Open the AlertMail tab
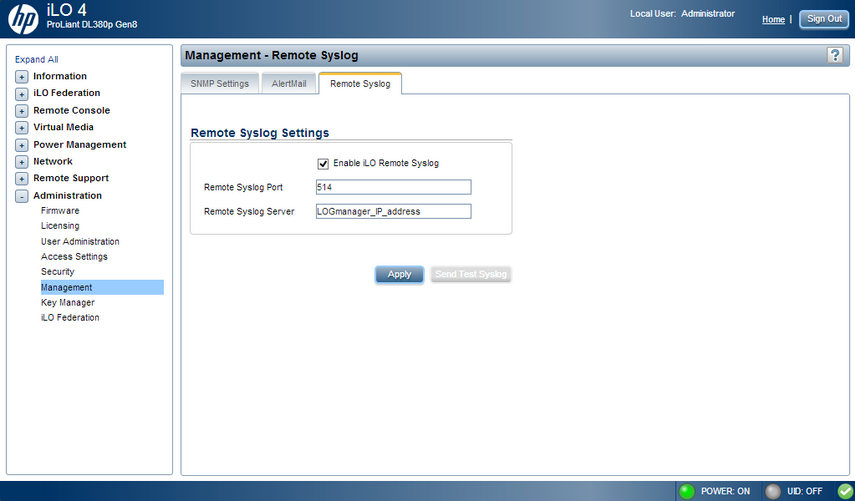This screenshot has height=501, width=855. (x=289, y=84)
